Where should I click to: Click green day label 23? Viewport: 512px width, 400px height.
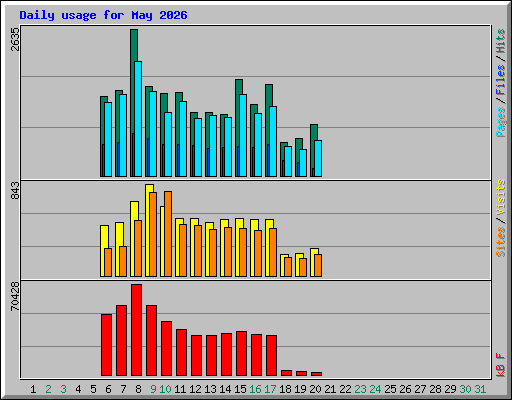[x=360, y=389]
